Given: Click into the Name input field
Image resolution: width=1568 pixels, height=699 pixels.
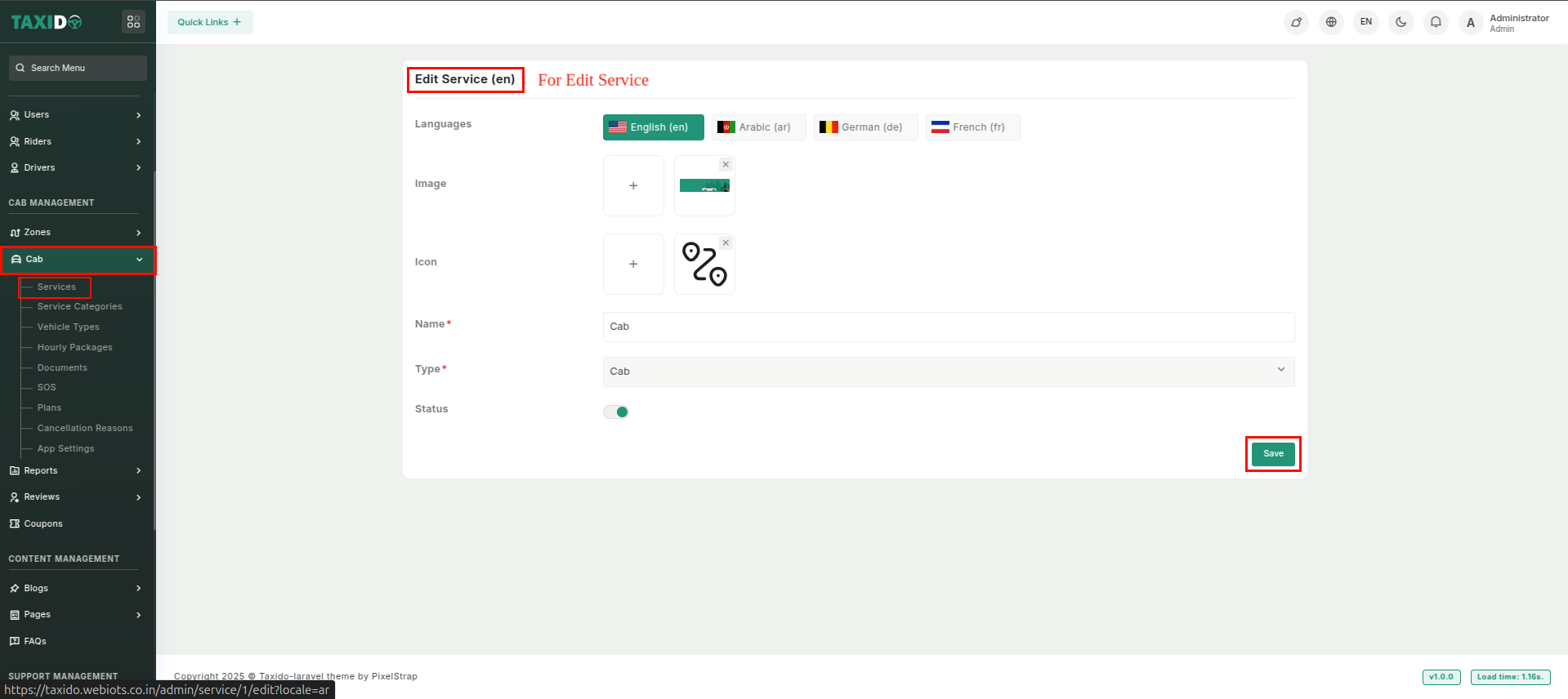Looking at the screenshot, I should coord(948,327).
